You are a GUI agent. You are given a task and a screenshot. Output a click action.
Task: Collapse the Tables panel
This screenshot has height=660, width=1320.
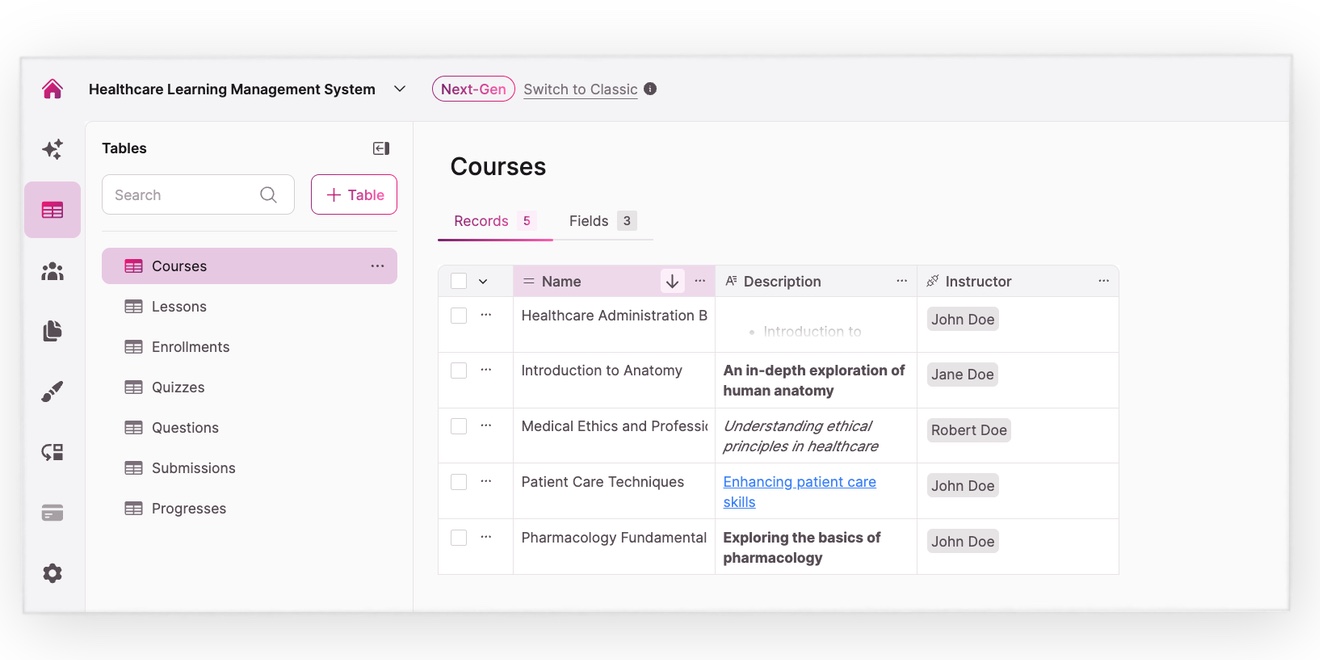(x=381, y=148)
